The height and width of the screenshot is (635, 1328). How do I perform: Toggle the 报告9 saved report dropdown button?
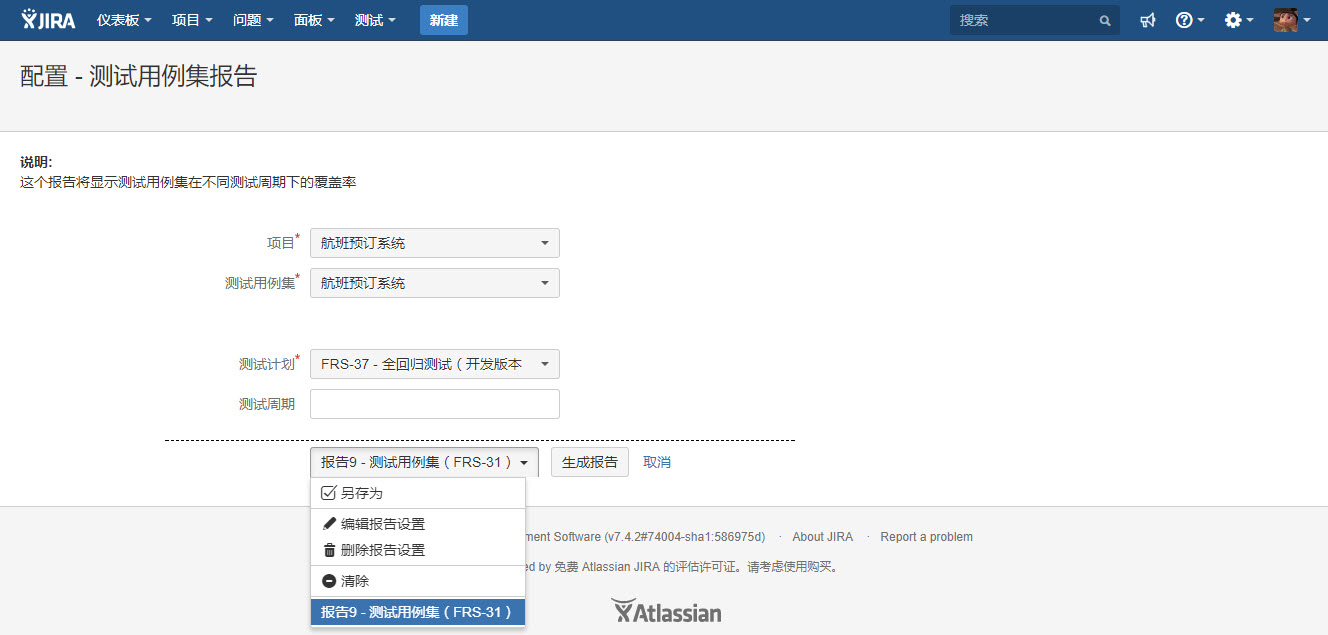424,462
